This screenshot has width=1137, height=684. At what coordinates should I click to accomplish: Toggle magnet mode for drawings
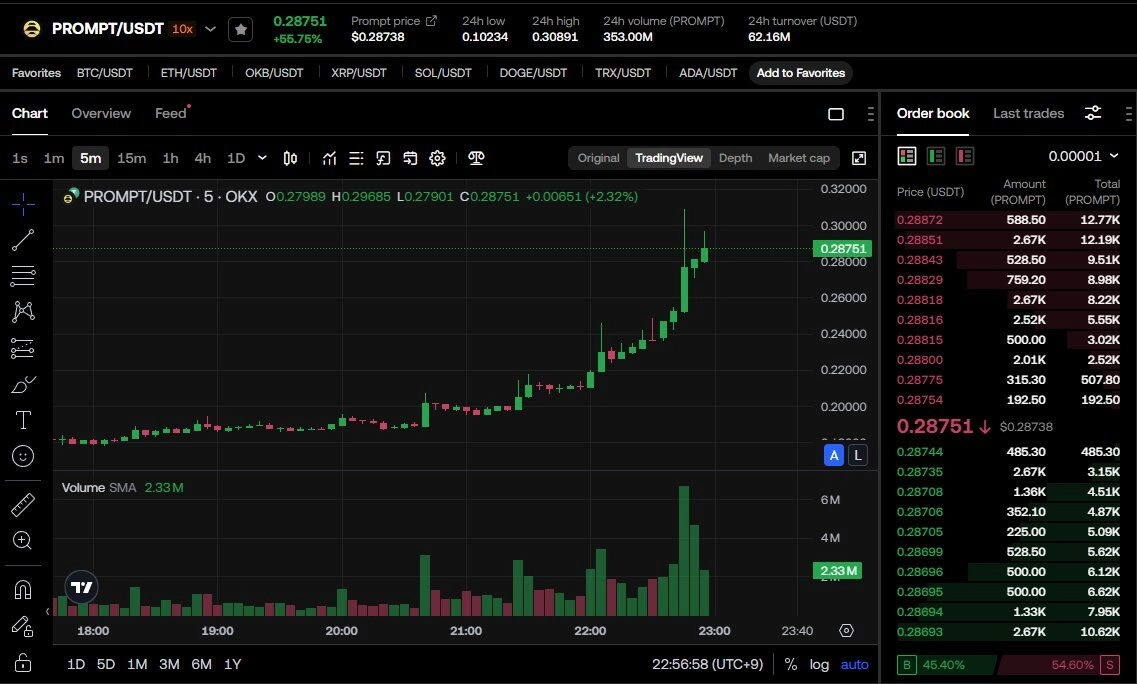coord(23,590)
